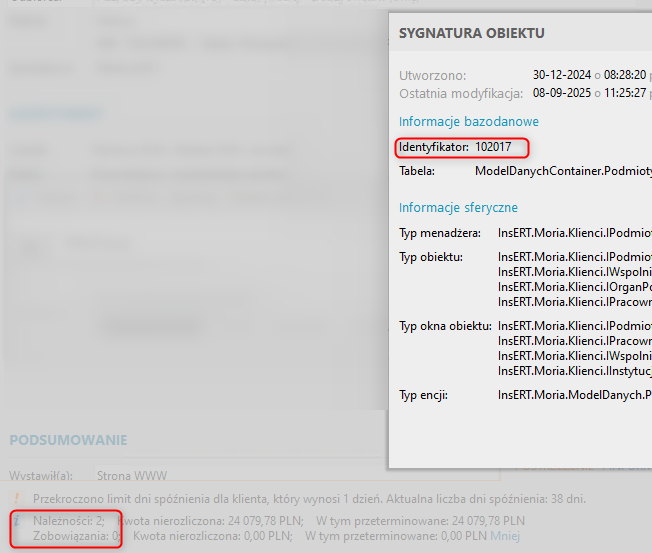Click the Ostatnia modyfikacja date 08-09-2025
Viewport: 652px width, 553px height.
562,93
